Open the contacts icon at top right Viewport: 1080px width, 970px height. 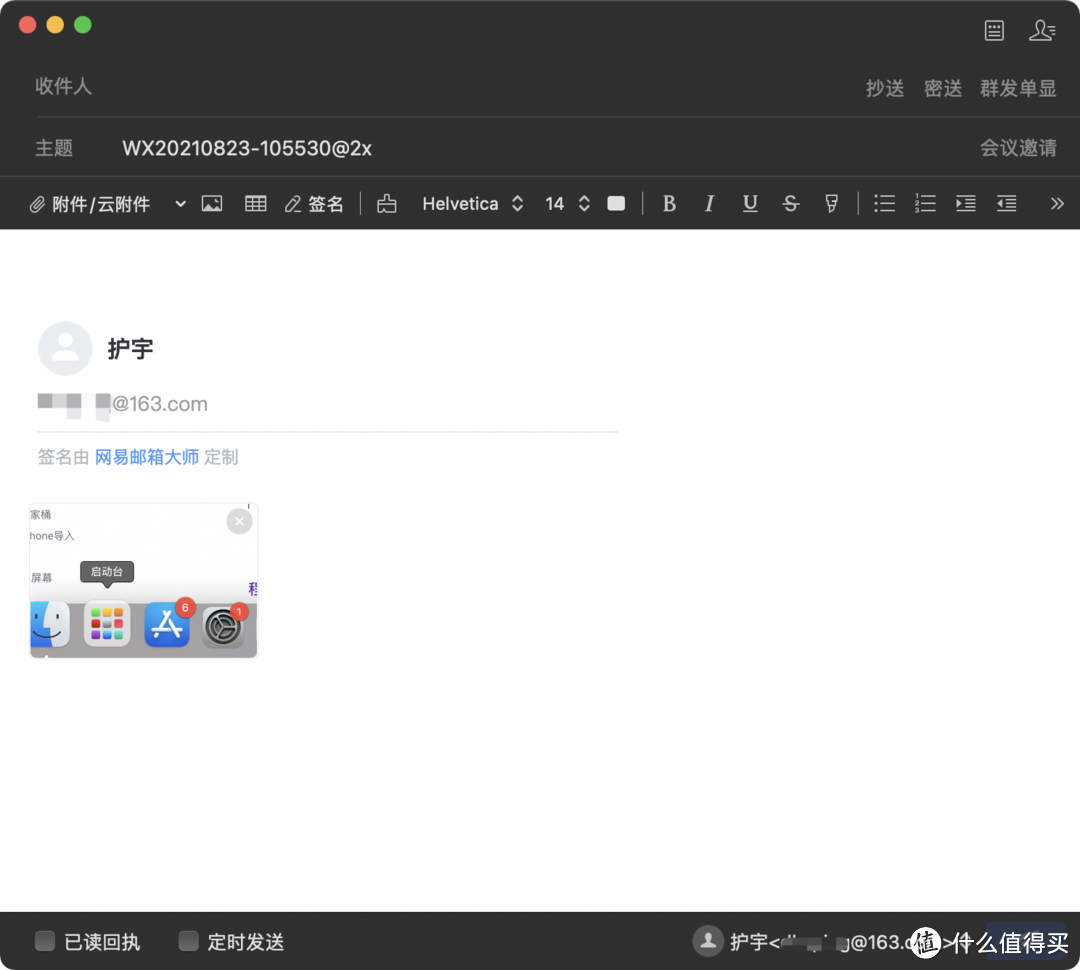click(1042, 30)
